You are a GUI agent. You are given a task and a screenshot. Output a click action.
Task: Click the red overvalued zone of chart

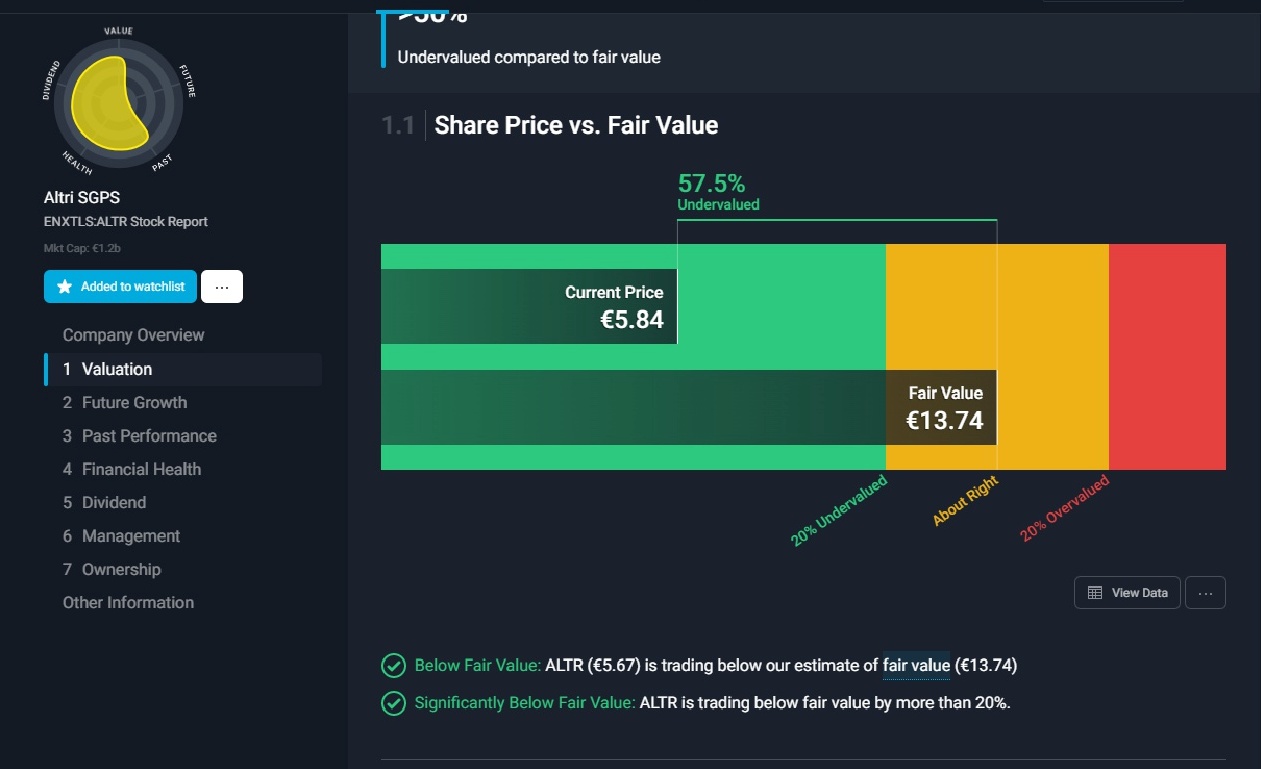[x=1167, y=356]
